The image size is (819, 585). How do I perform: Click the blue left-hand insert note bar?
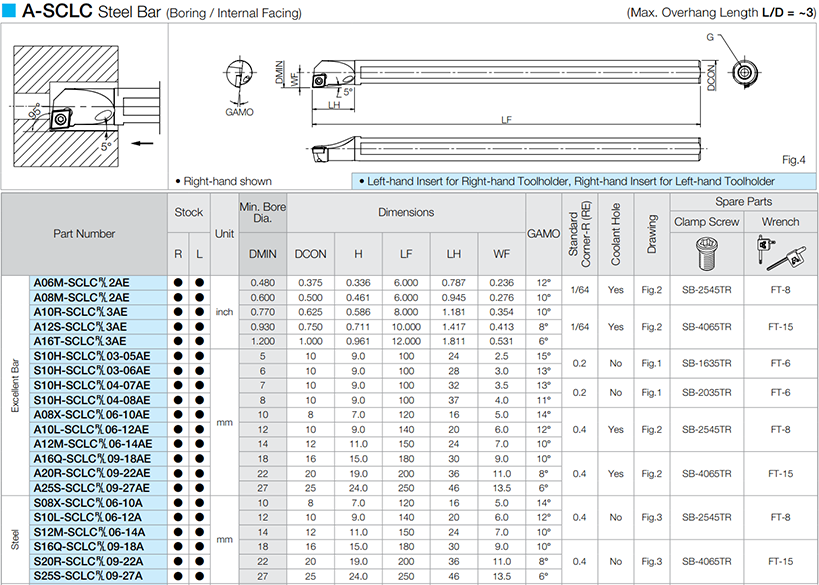tap(584, 181)
